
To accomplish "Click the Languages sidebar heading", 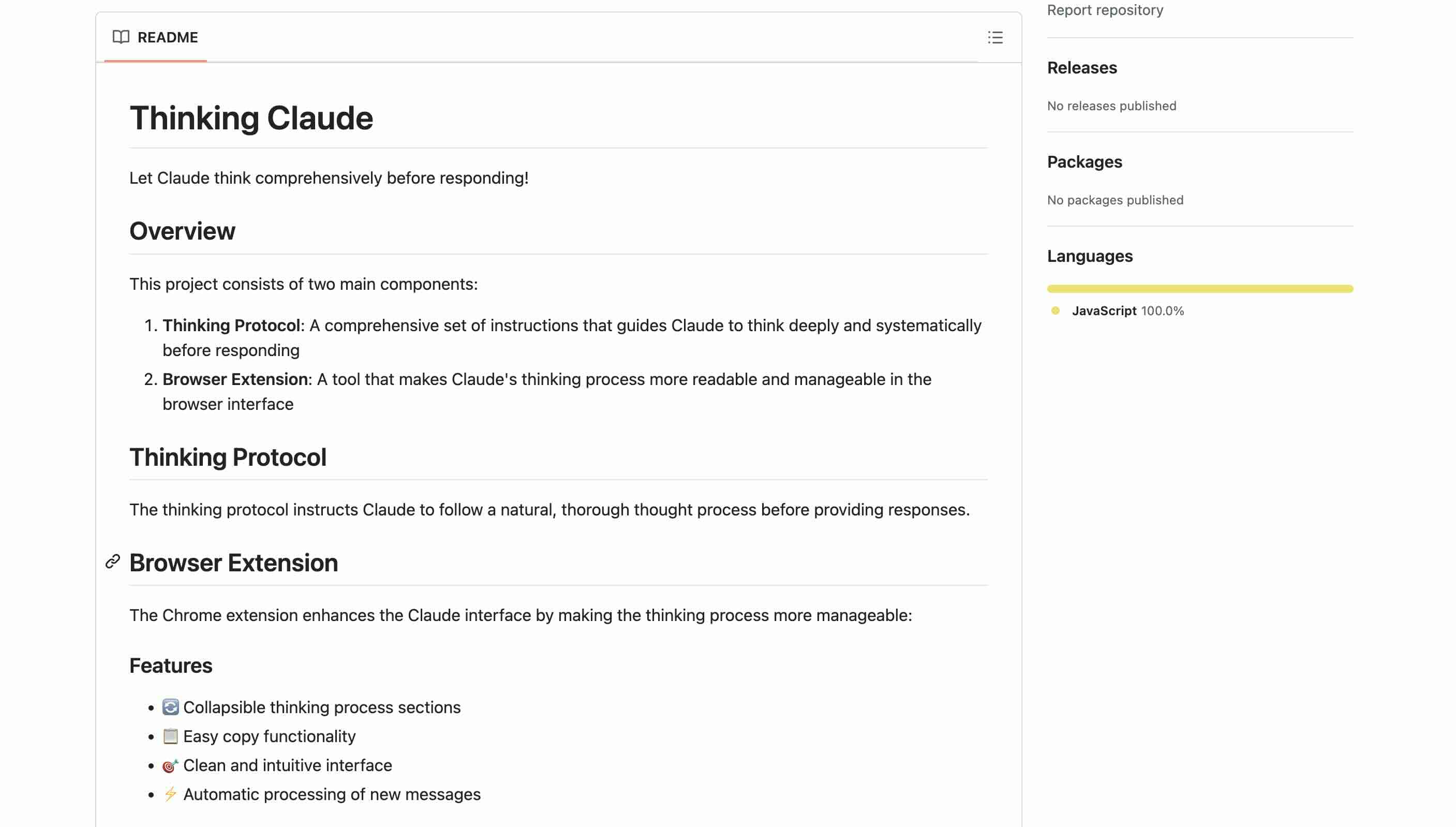I will (x=1089, y=256).
